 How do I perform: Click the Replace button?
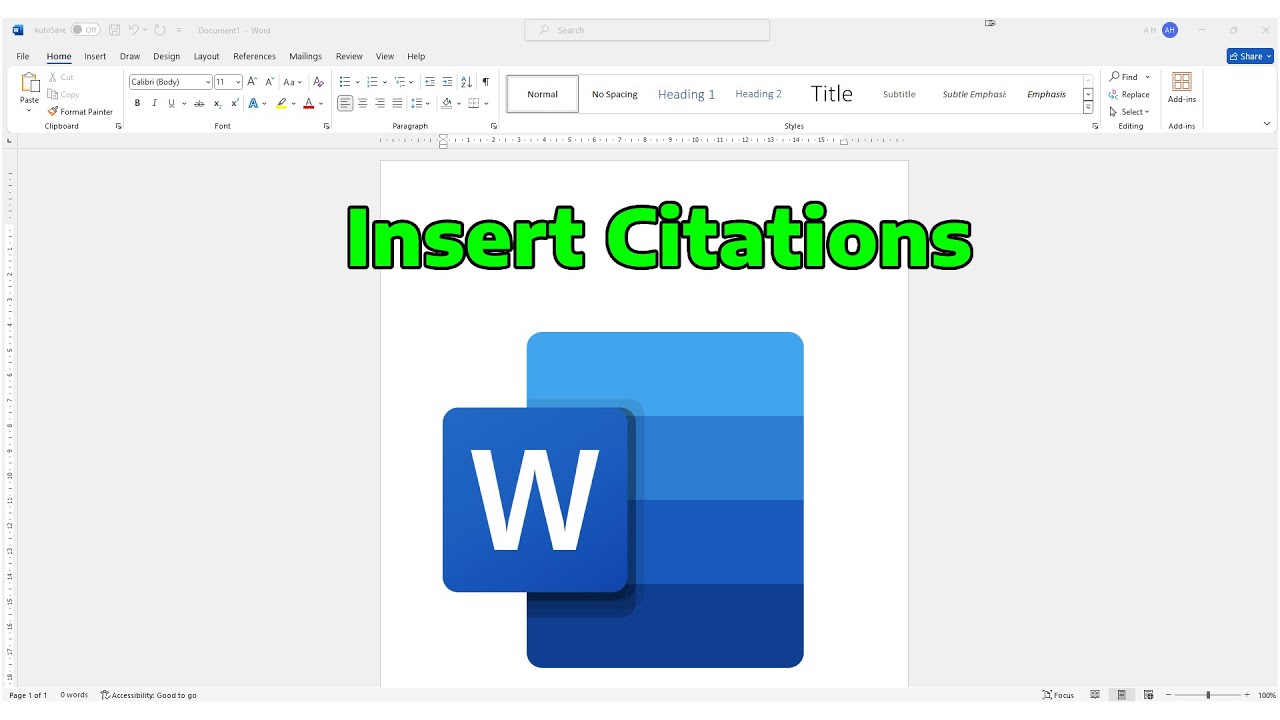click(1129, 94)
